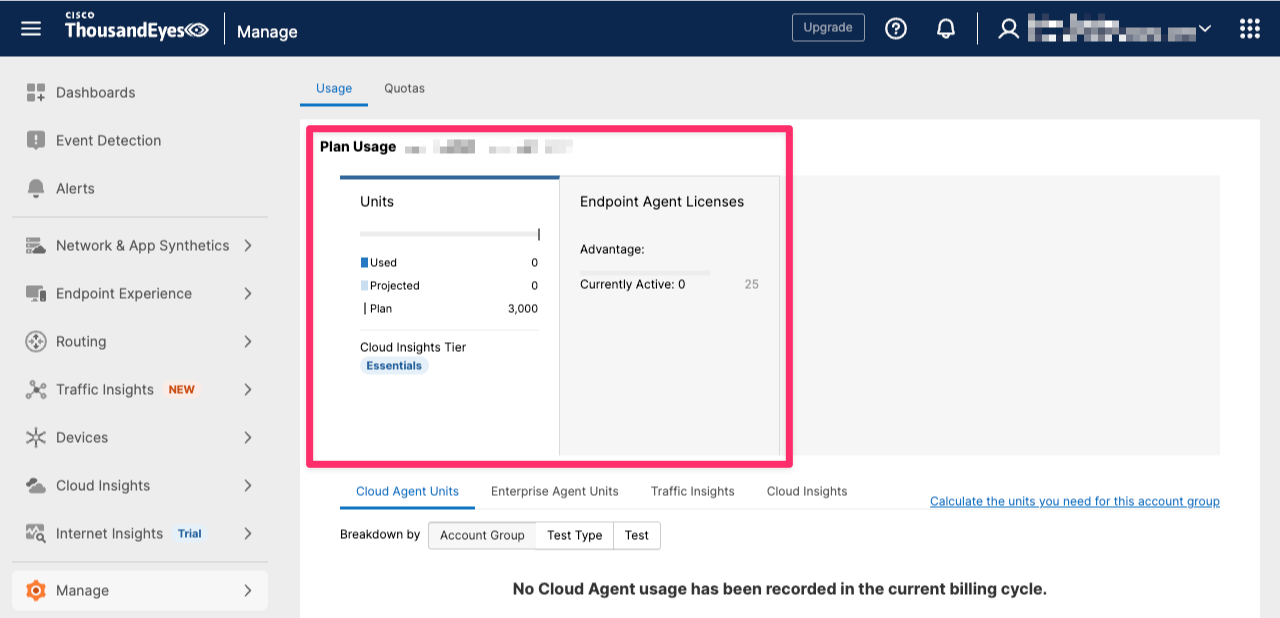The width and height of the screenshot is (1280, 618).
Task: Click the Used blue legend swatch
Action: [365, 263]
